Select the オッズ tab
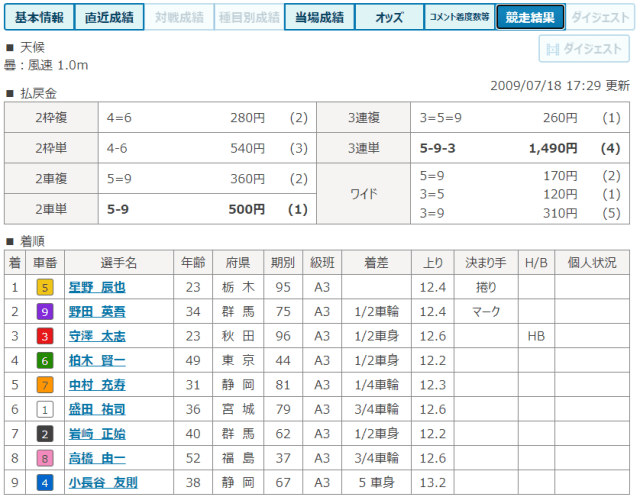640x497 pixels. (x=389, y=17)
